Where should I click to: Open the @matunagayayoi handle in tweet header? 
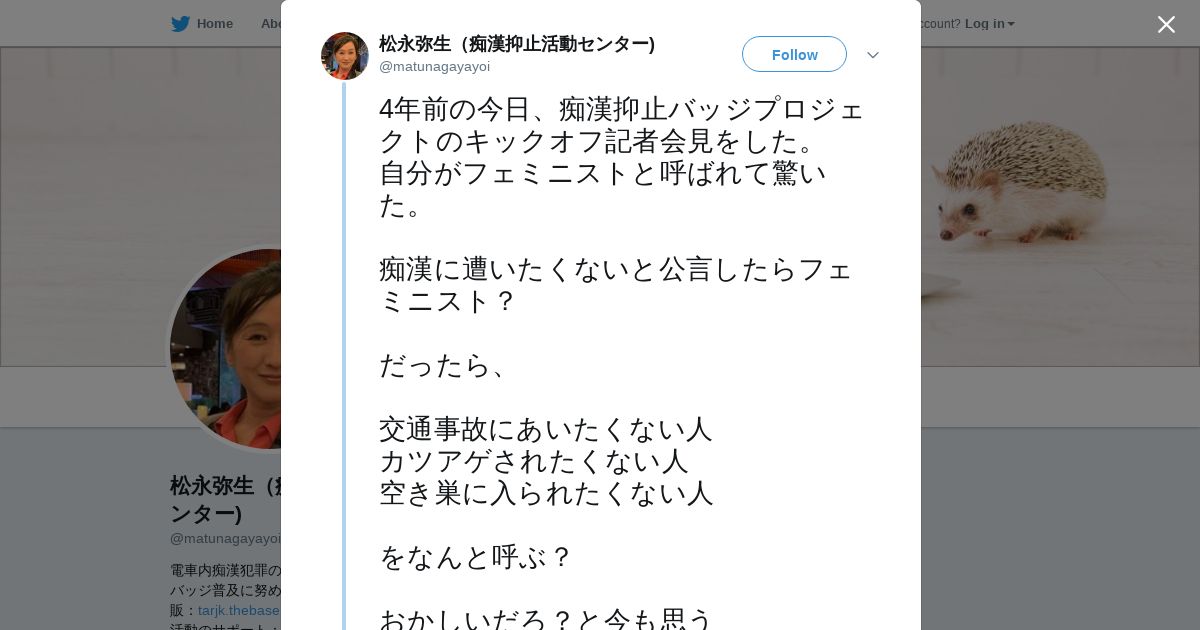point(434,67)
